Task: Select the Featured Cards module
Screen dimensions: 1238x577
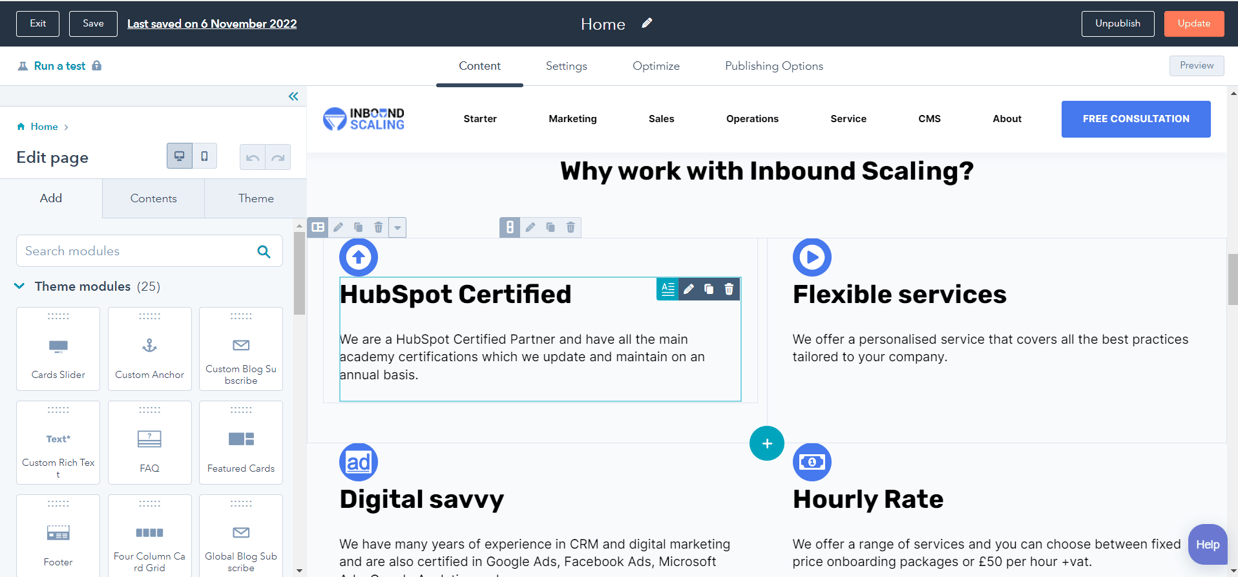Action: (x=241, y=442)
